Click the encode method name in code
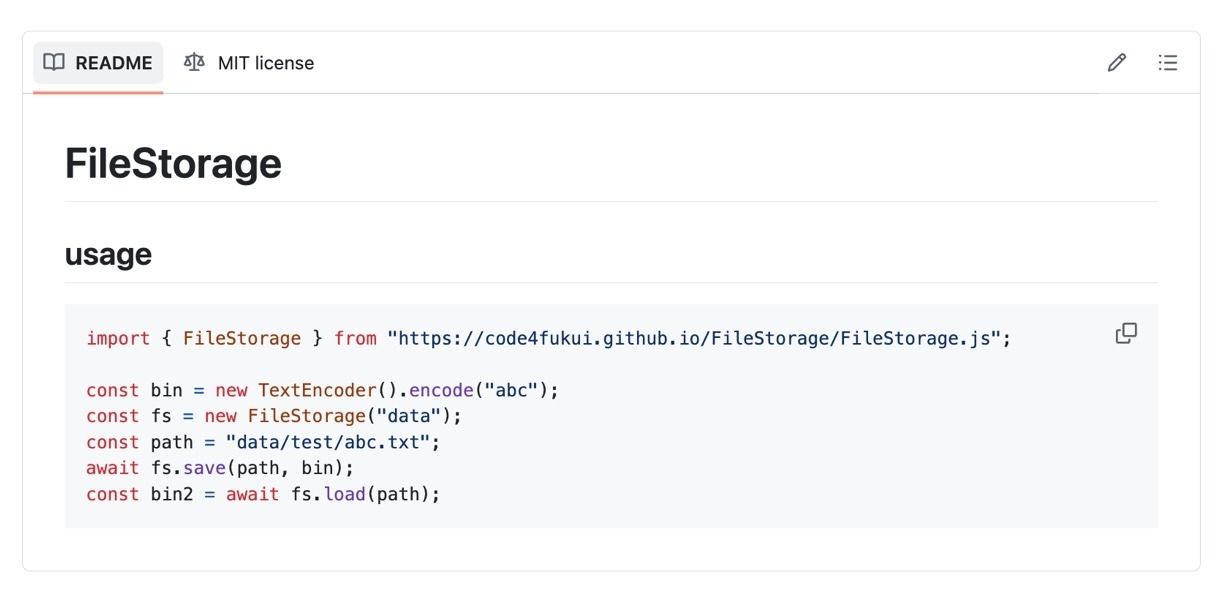 pyautogui.click(x=441, y=390)
